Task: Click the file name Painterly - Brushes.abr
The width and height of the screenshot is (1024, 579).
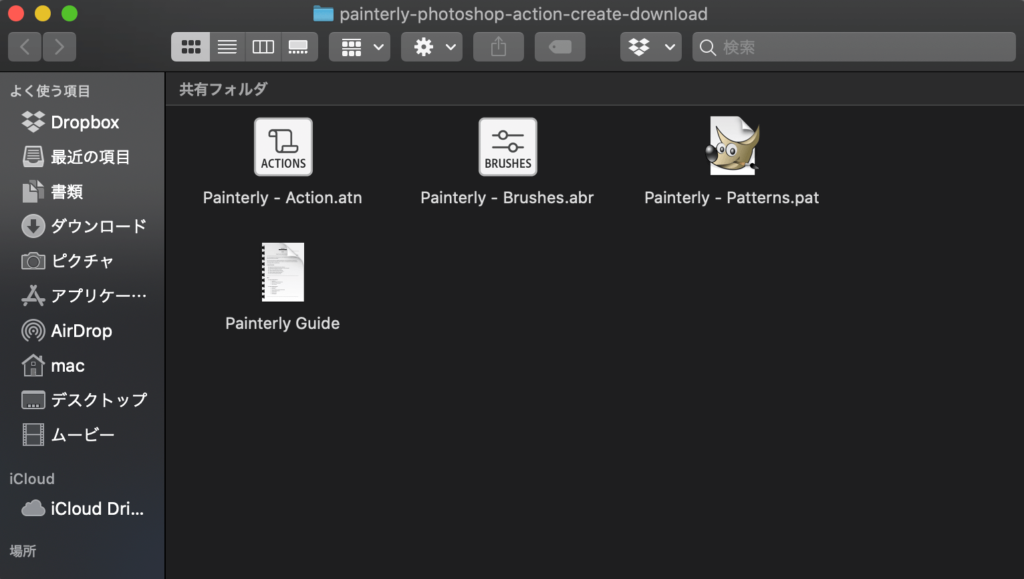Action: [x=507, y=198]
